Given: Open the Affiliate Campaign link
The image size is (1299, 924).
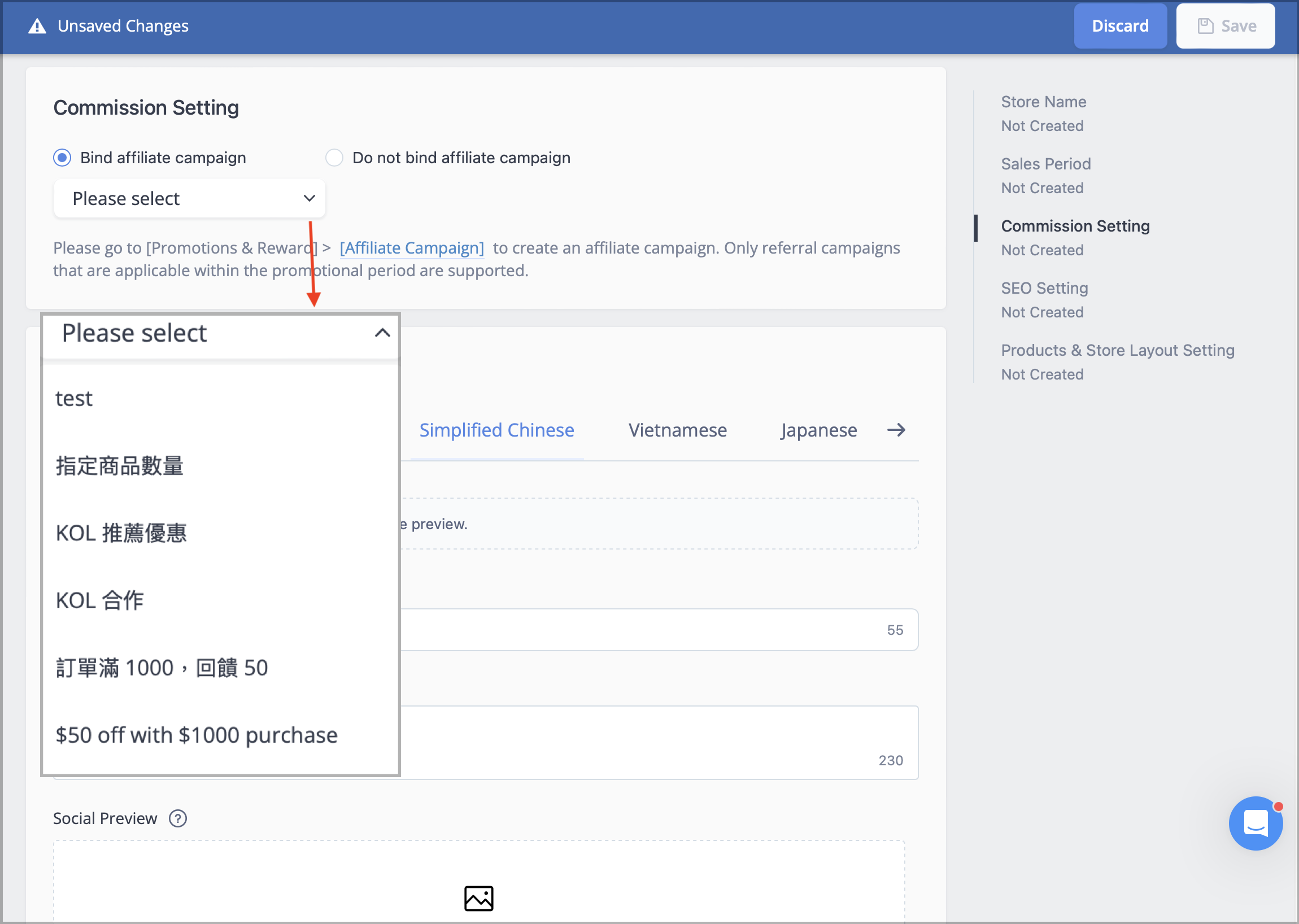Looking at the screenshot, I should tap(411, 247).
